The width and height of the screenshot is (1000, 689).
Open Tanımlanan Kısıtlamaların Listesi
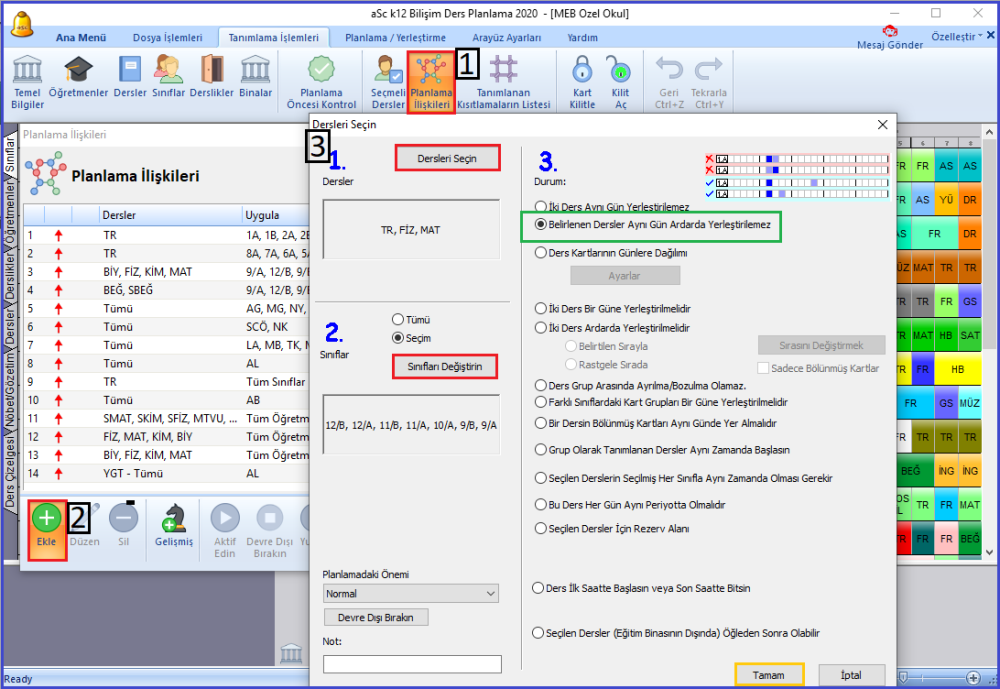(504, 82)
